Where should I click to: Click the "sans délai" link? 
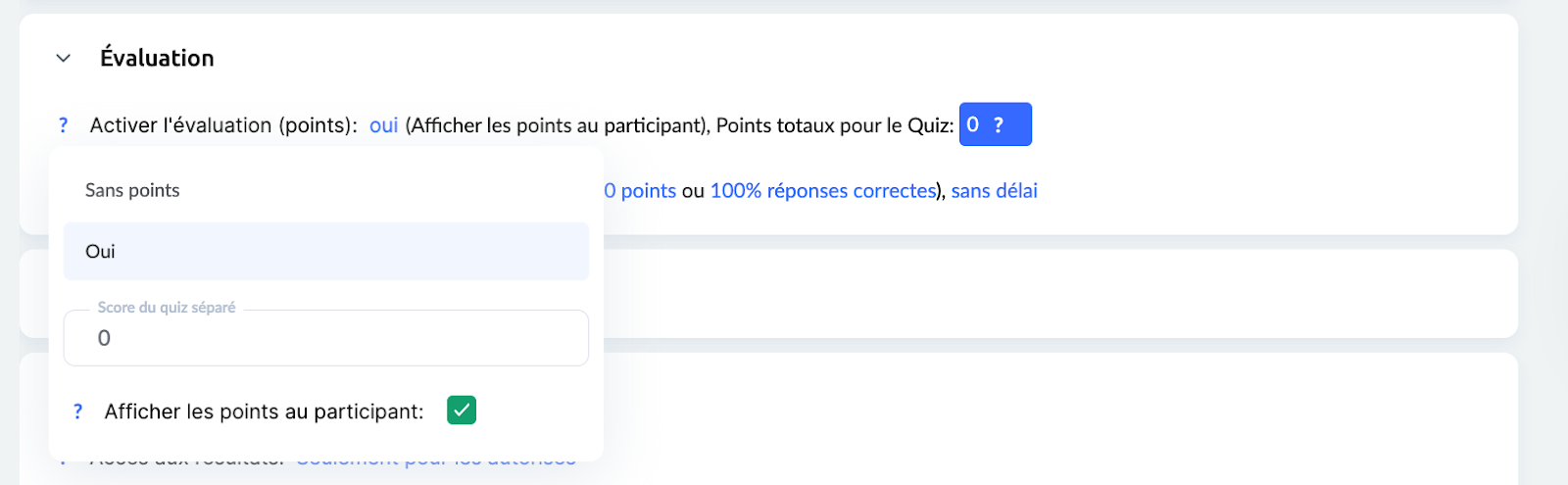coord(994,191)
